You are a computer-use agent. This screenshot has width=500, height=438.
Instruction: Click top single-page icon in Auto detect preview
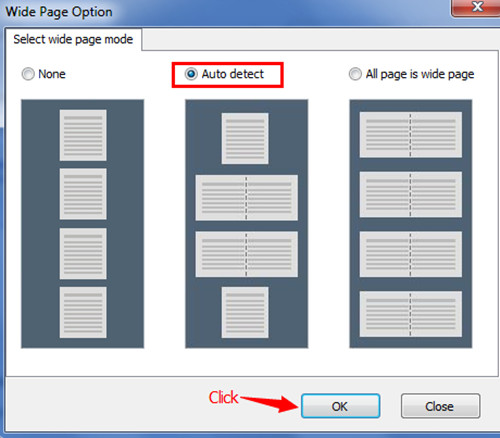(245, 138)
